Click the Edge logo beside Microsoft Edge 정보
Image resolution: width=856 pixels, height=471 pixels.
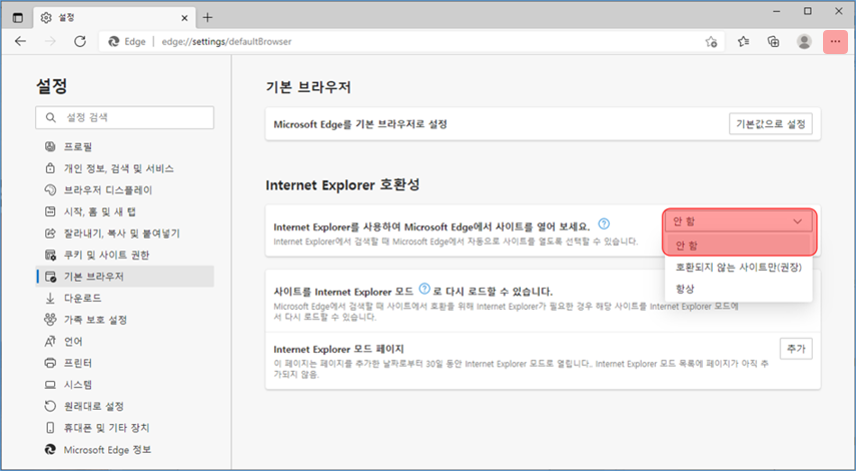pyautogui.click(x=50, y=450)
